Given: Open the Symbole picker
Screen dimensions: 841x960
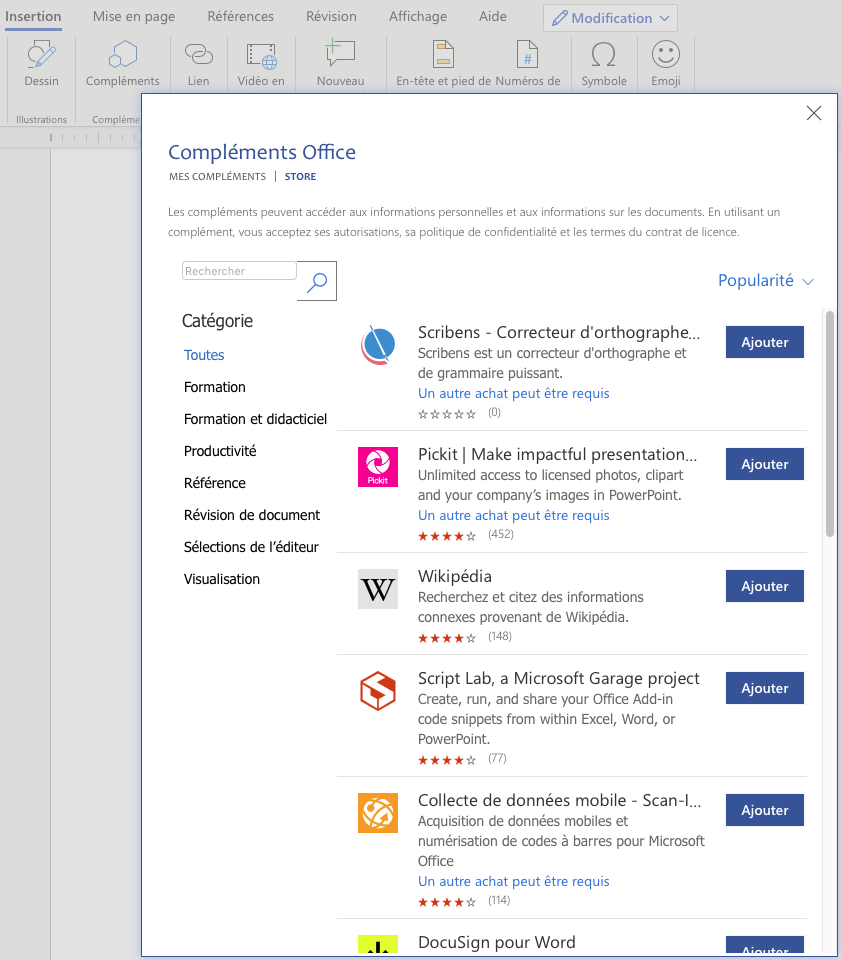Looking at the screenshot, I should [604, 63].
